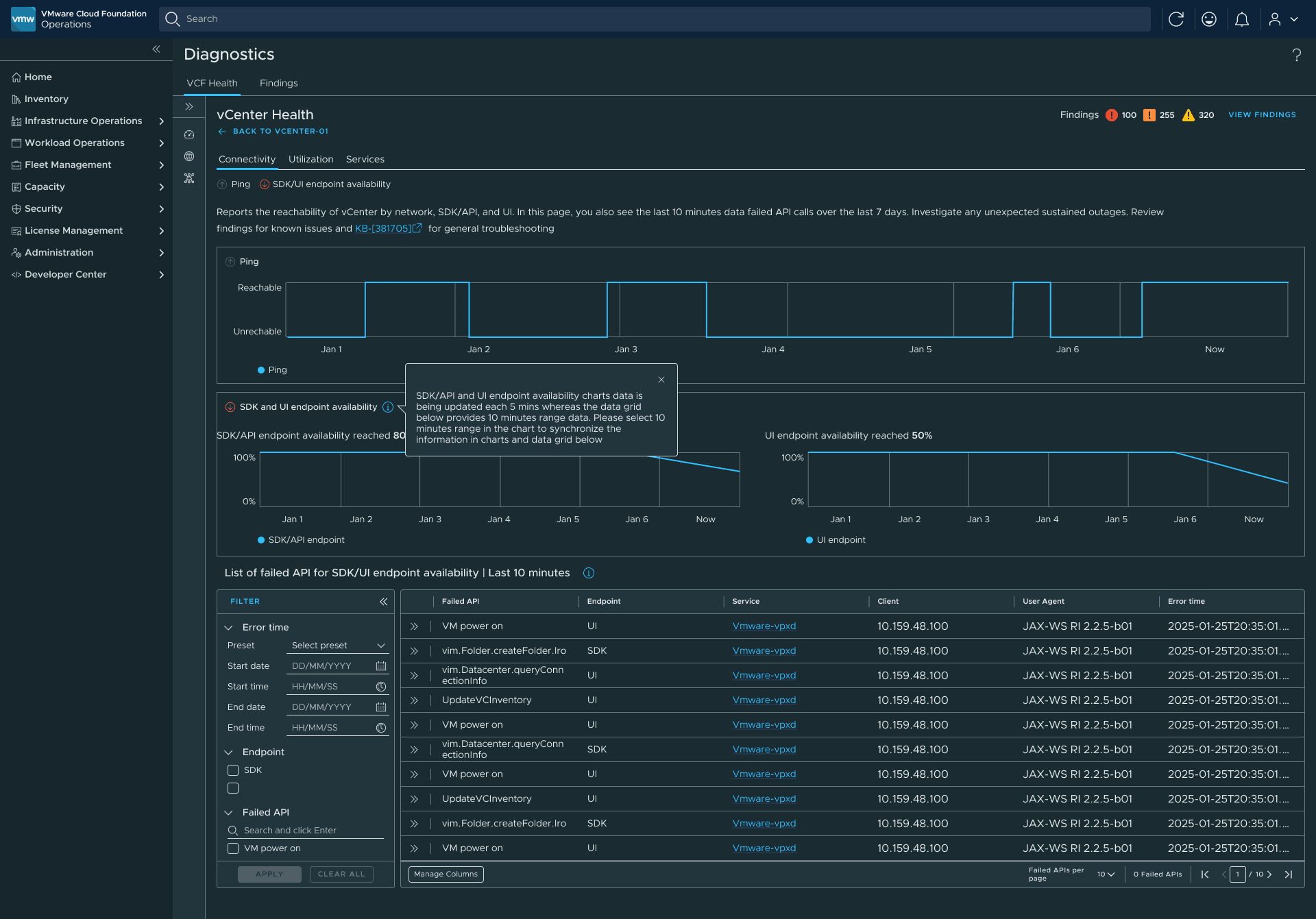This screenshot has width=1316, height=919.
Task: Open the Start date calendar picker
Action: click(x=381, y=666)
